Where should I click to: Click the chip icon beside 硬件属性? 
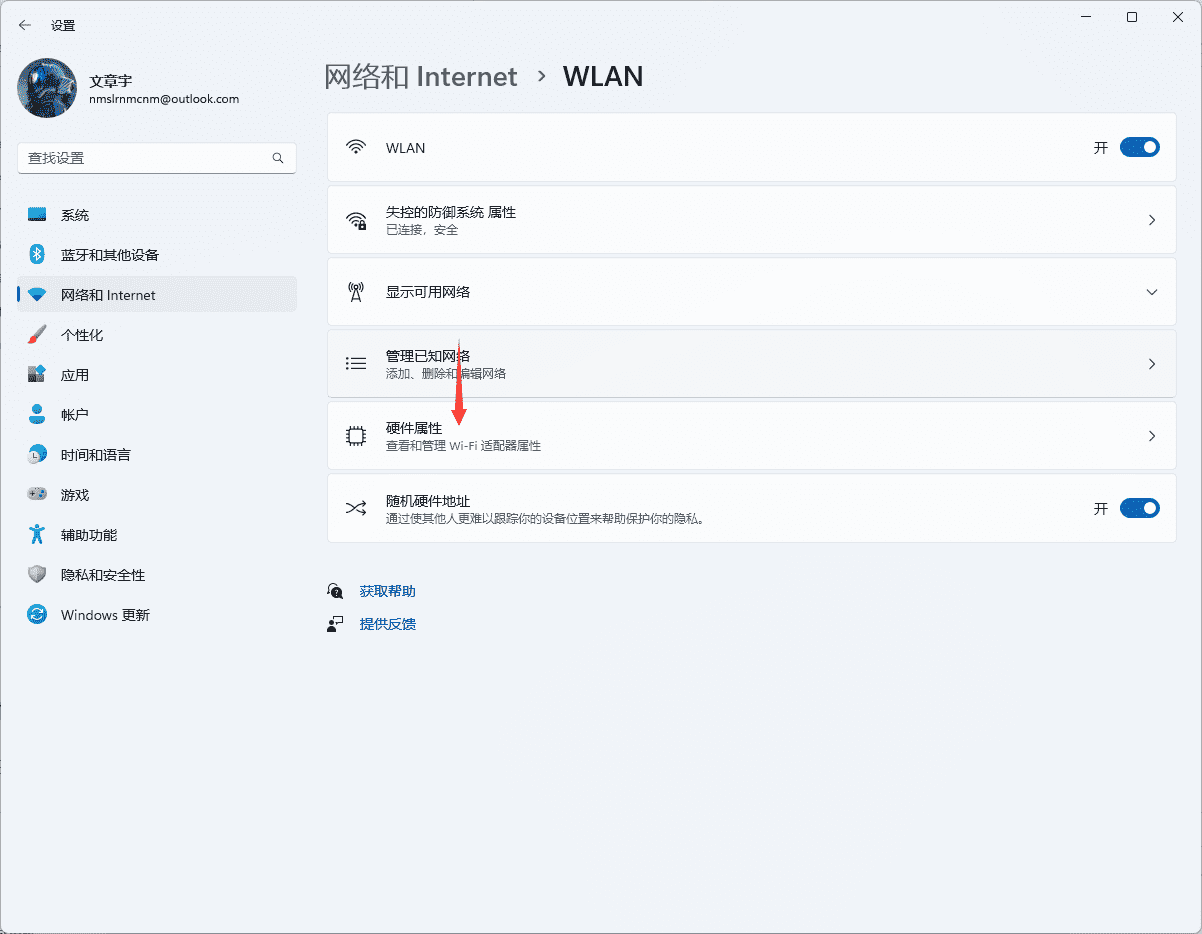(356, 435)
